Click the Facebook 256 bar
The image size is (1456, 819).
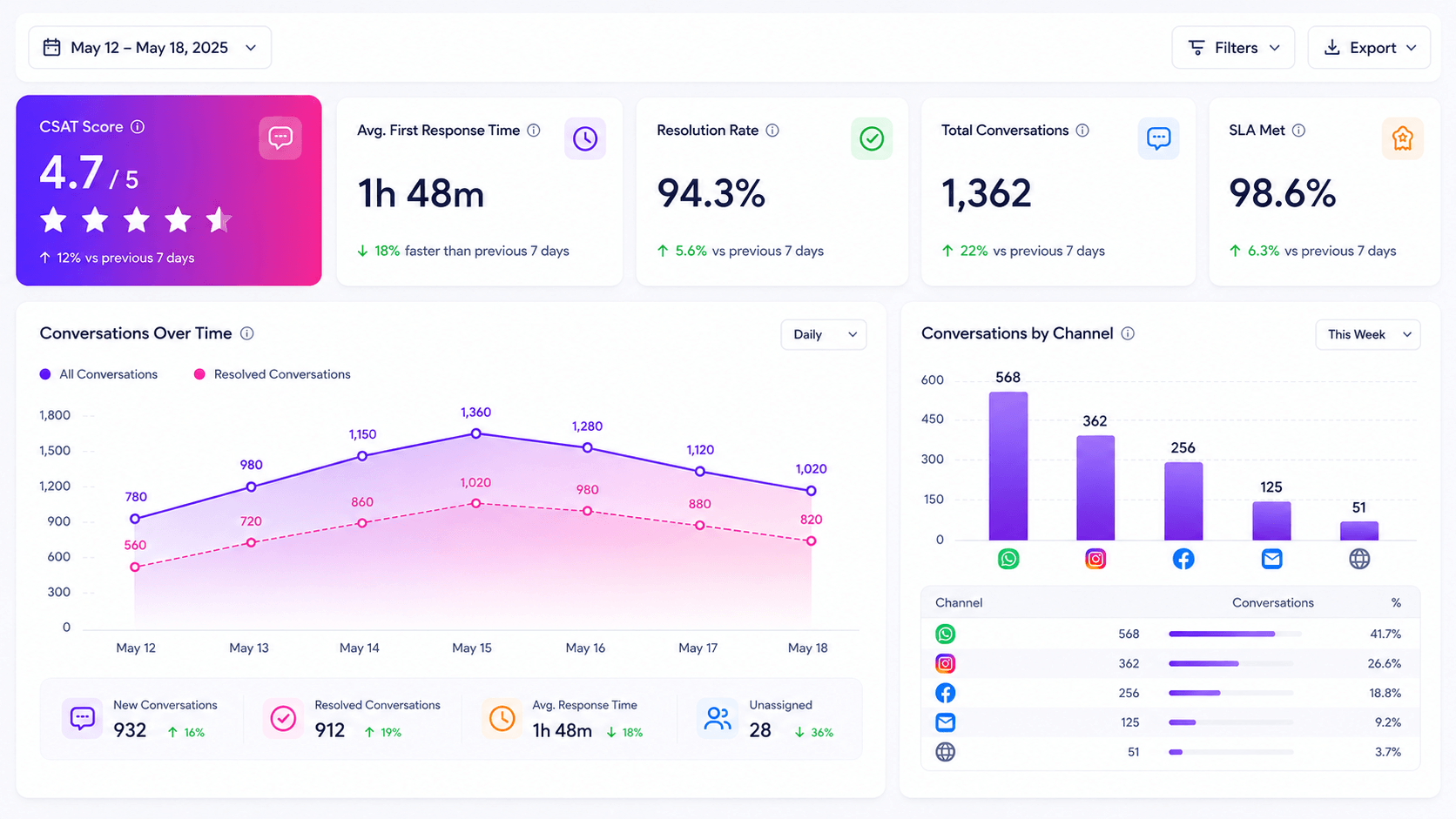[x=1183, y=501]
